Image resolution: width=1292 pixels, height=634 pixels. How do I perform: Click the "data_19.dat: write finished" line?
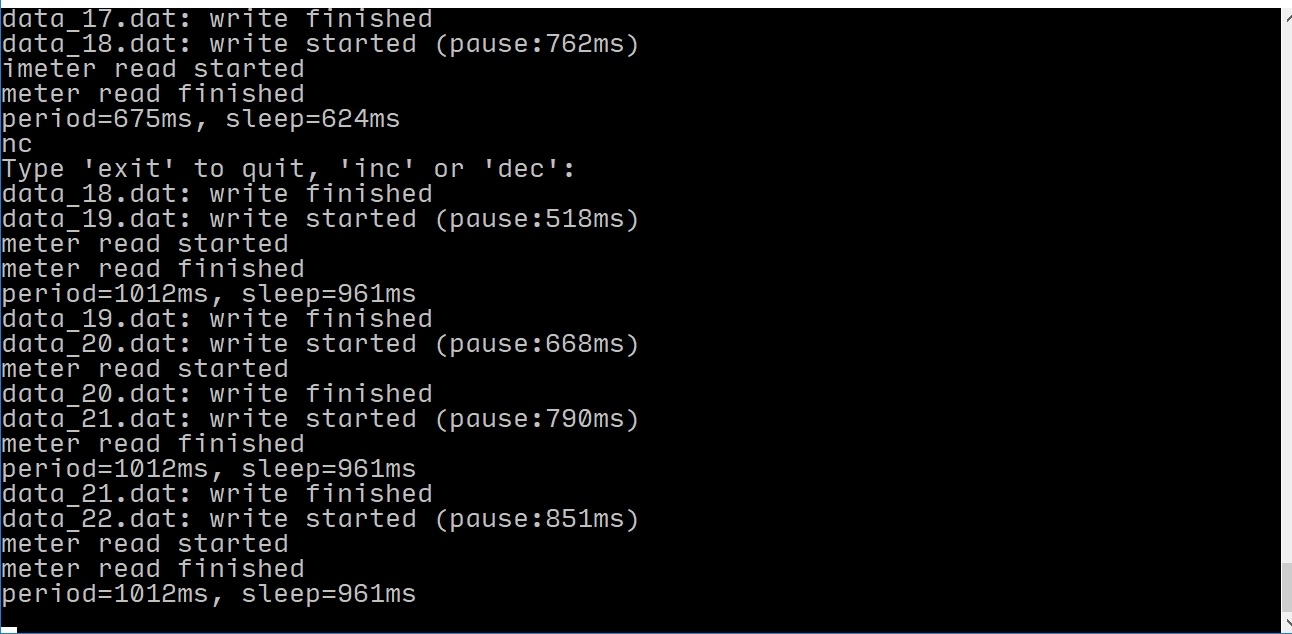[217, 319]
